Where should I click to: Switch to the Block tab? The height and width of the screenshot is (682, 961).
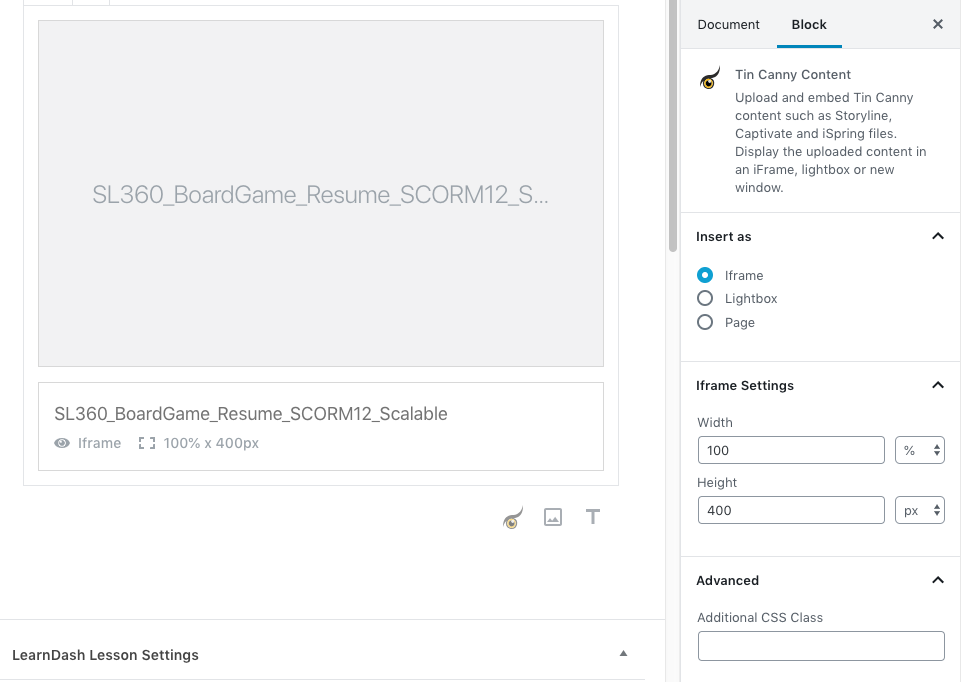click(x=809, y=24)
